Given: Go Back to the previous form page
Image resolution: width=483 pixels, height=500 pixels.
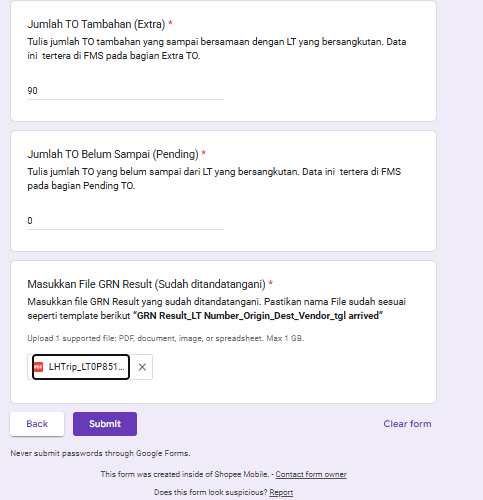Looking at the screenshot, I should (x=37, y=424).
